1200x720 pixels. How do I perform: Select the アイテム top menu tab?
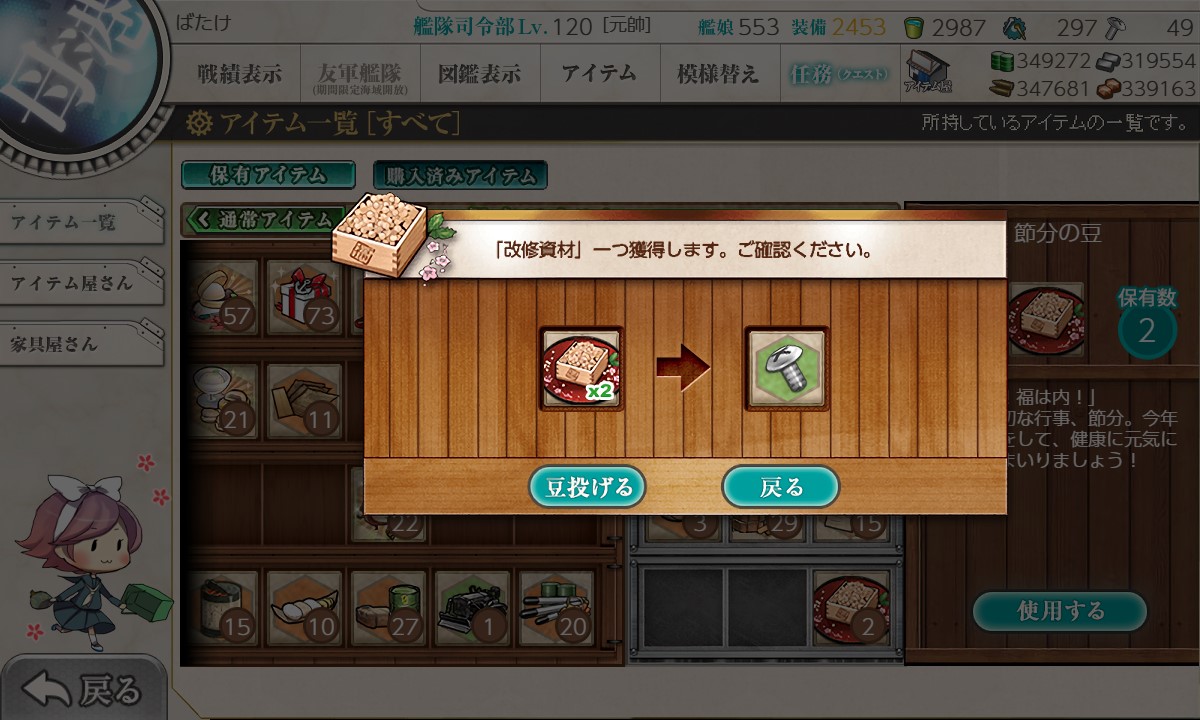pos(599,73)
